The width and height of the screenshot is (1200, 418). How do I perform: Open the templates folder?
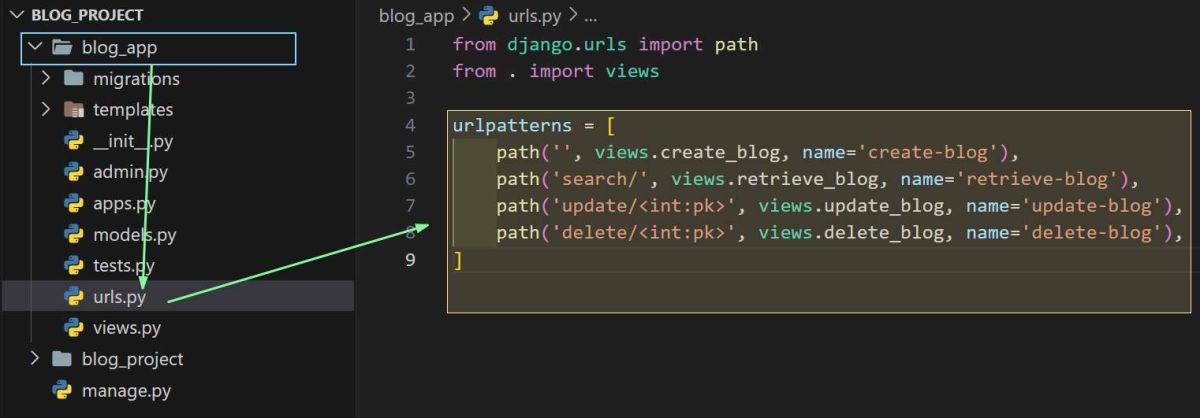(133, 109)
